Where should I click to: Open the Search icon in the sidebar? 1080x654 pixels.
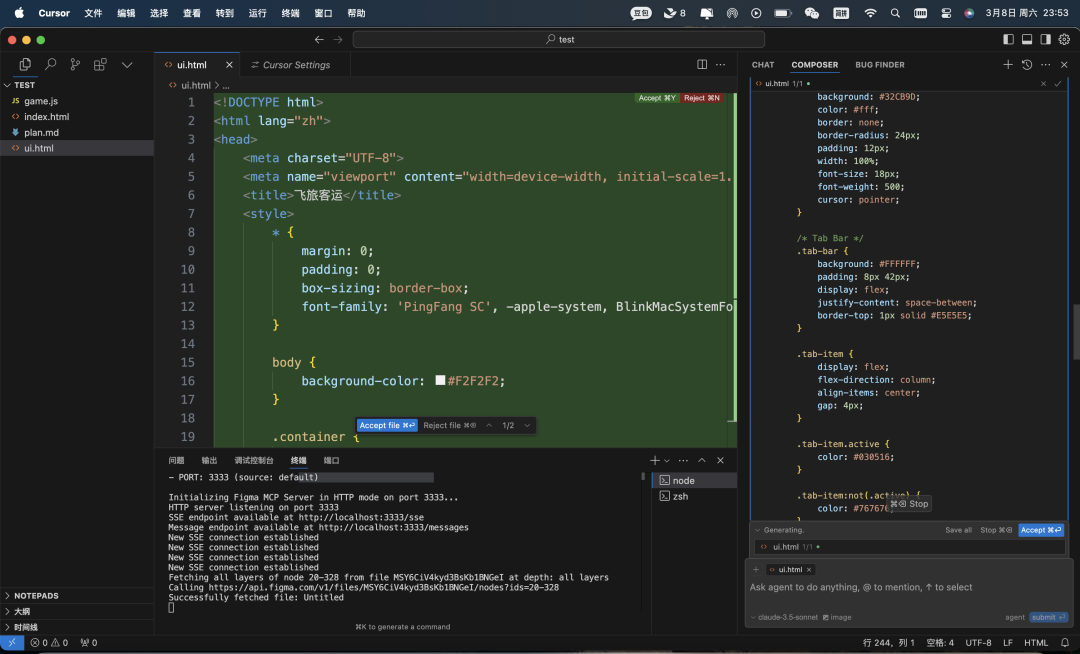click(x=50, y=64)
